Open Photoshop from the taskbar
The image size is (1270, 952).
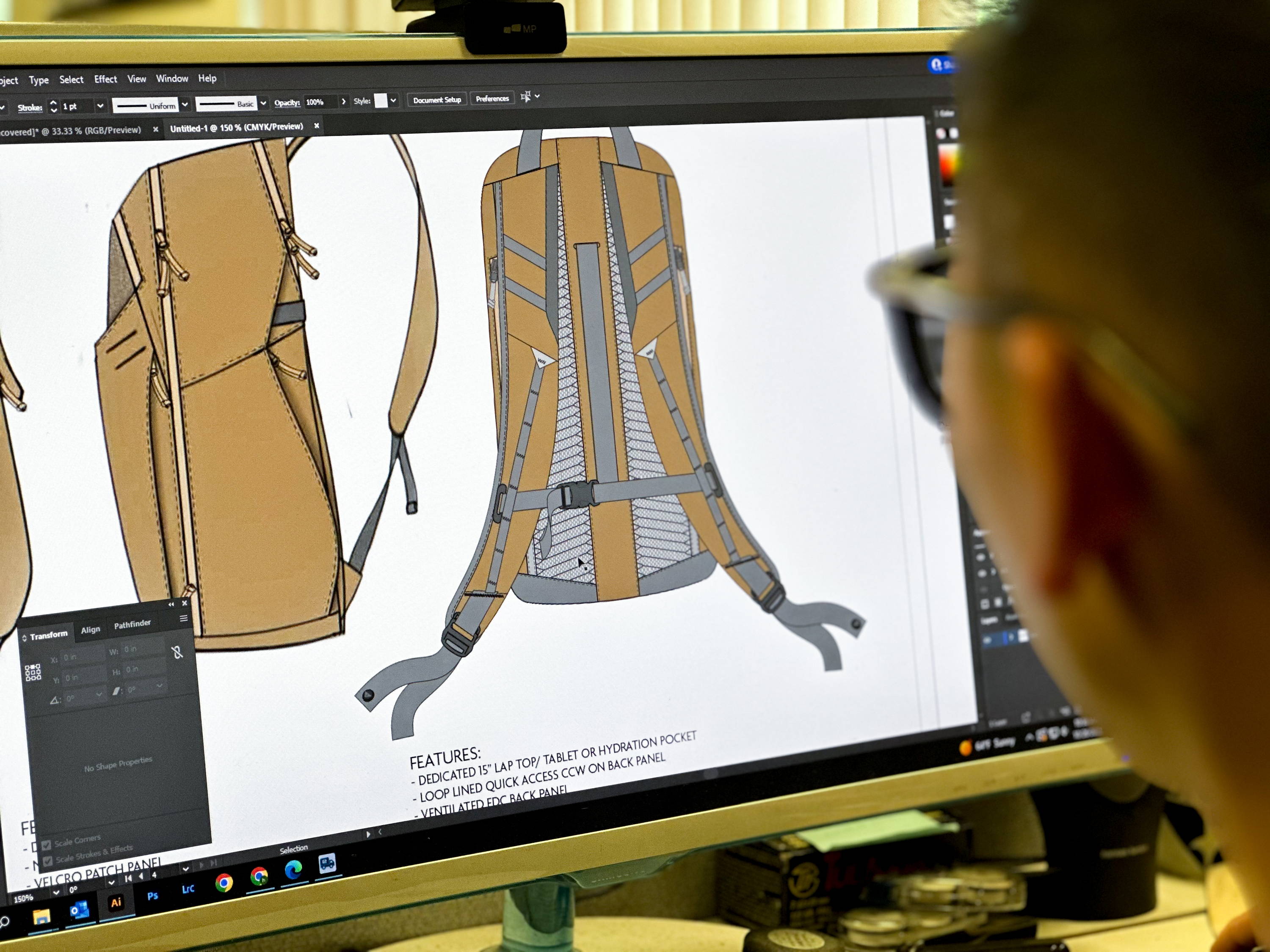point(152,896)
